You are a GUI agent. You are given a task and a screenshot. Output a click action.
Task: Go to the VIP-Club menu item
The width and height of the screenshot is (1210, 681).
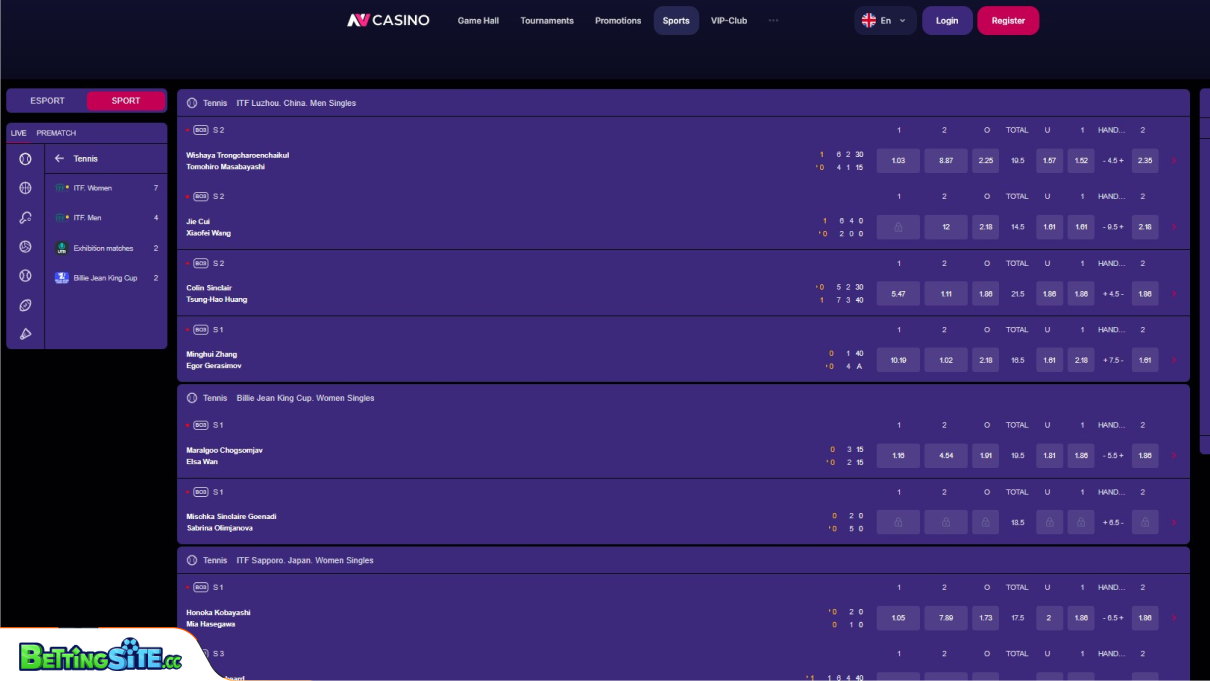click(728, 21)
